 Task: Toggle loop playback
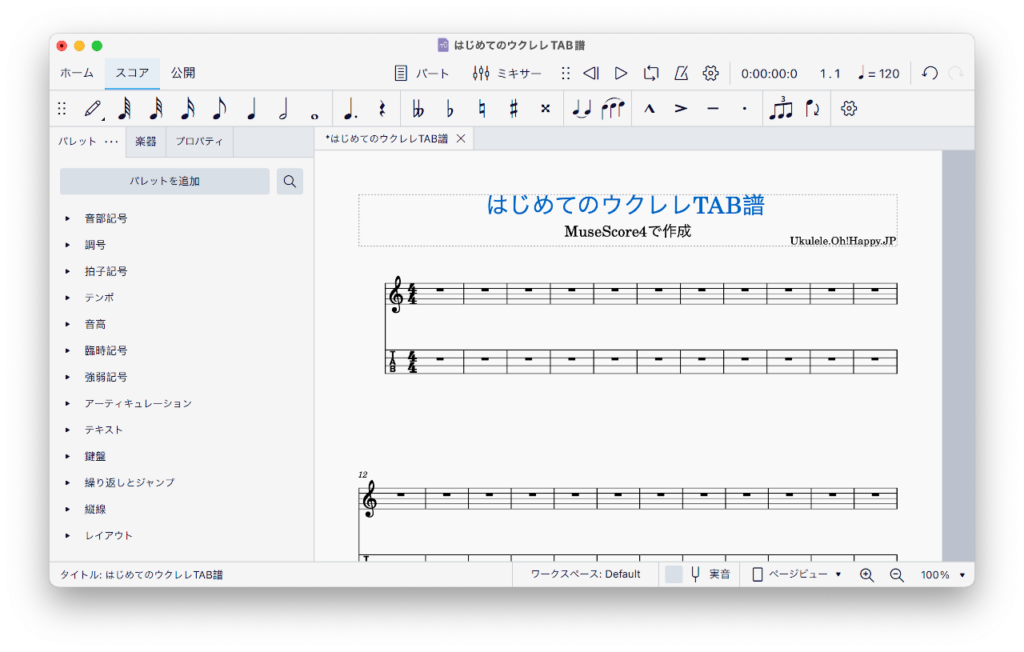[x=651, y=73]
